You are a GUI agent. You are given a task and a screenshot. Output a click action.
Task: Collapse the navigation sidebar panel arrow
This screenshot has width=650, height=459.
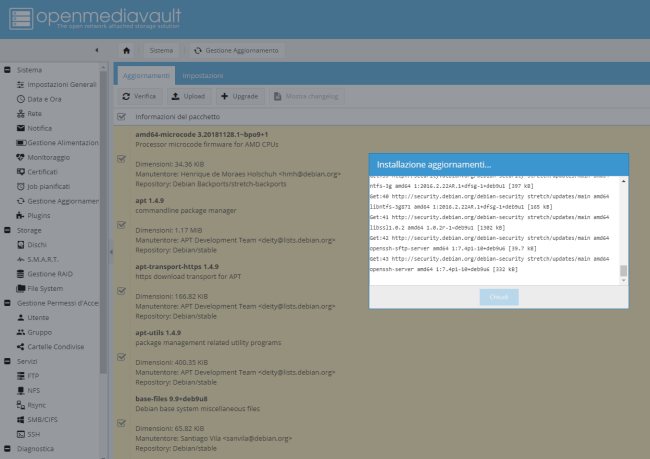coord(97,50)
